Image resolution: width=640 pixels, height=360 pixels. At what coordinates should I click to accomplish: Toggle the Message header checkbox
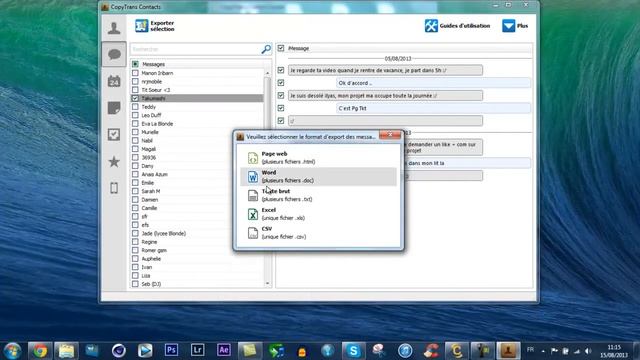point(281,48)
